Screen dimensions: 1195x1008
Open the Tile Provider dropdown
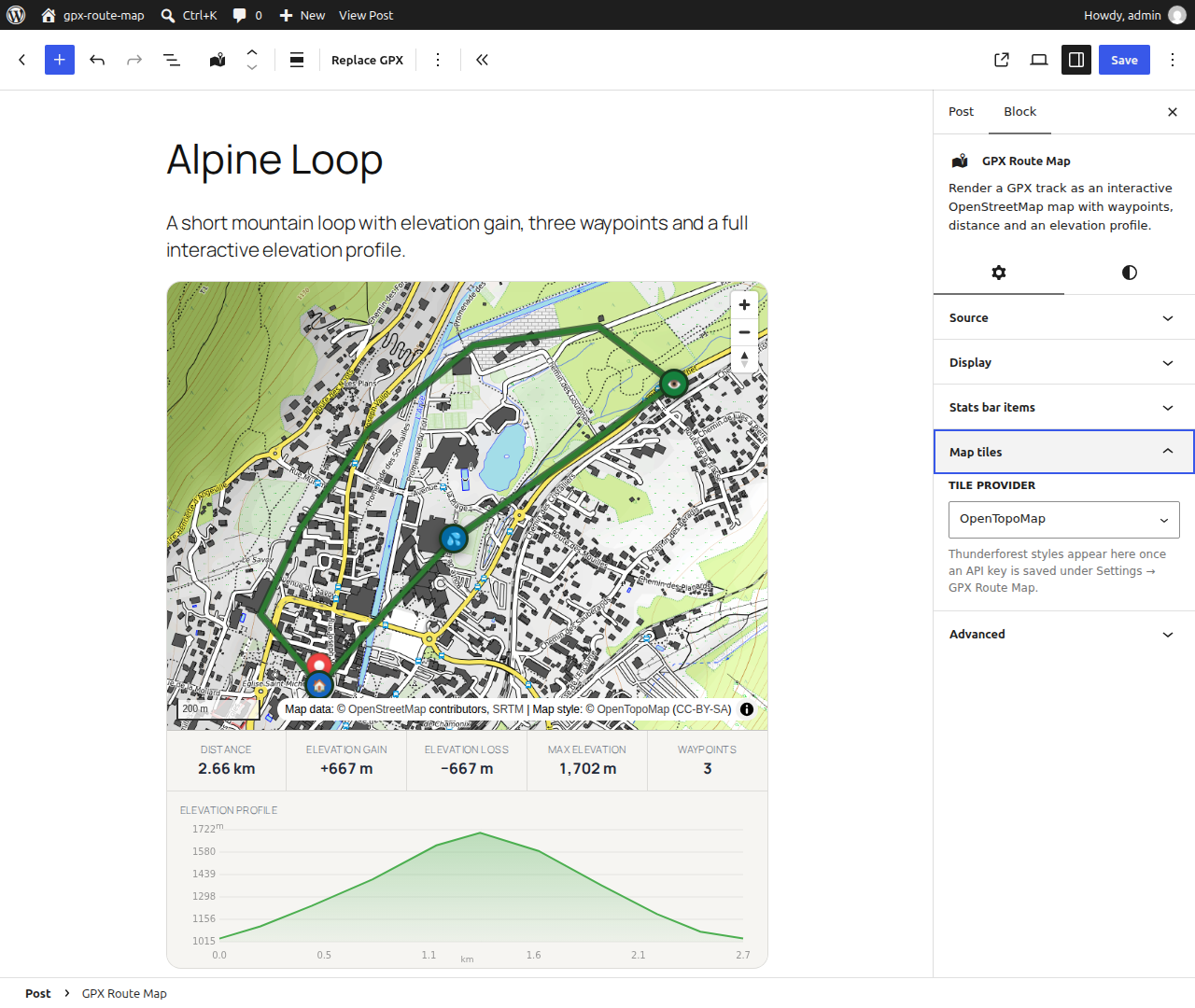tap(1064, 520)
